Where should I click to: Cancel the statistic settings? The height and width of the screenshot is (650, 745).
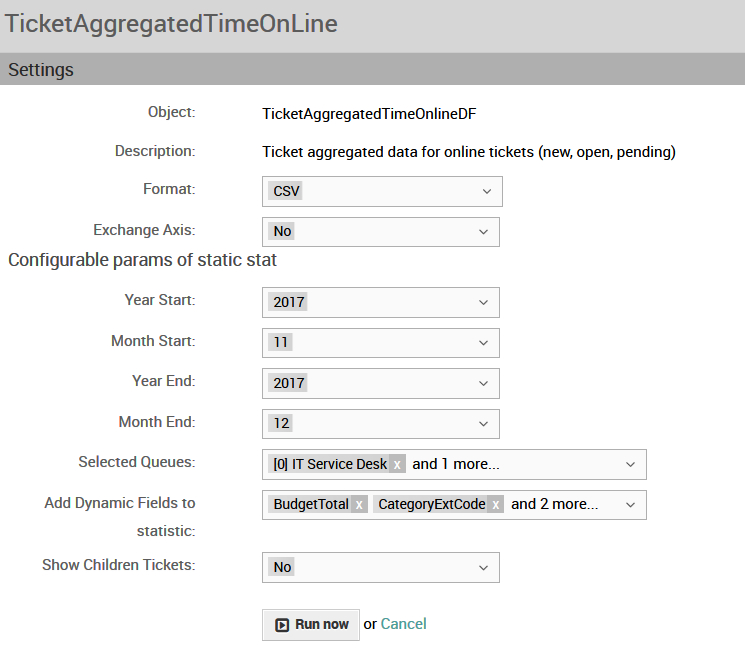click(x=403, y=624)
